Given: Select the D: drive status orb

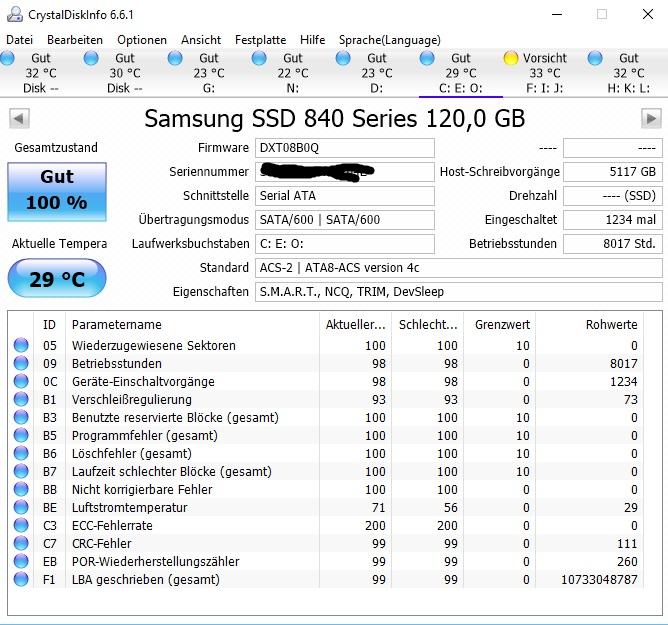Looking at the screenshot, I should 343,58.
